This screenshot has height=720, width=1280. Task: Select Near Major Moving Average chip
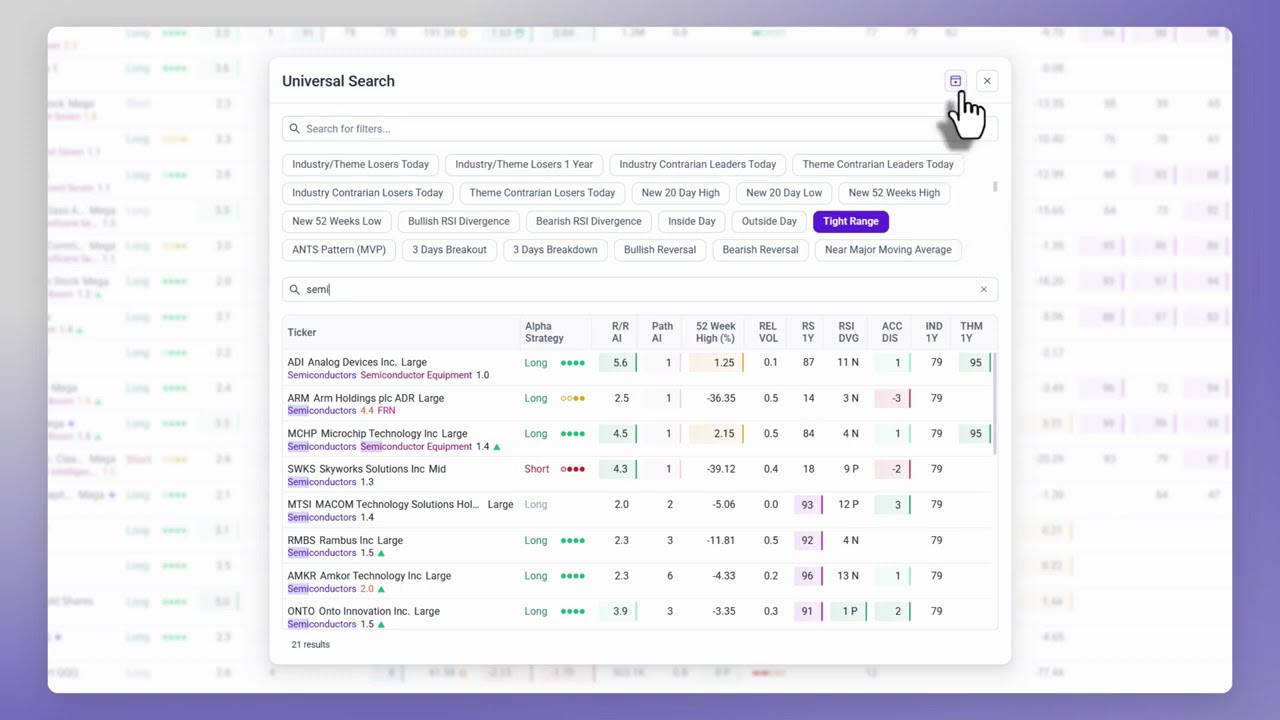tap(888, 250)
